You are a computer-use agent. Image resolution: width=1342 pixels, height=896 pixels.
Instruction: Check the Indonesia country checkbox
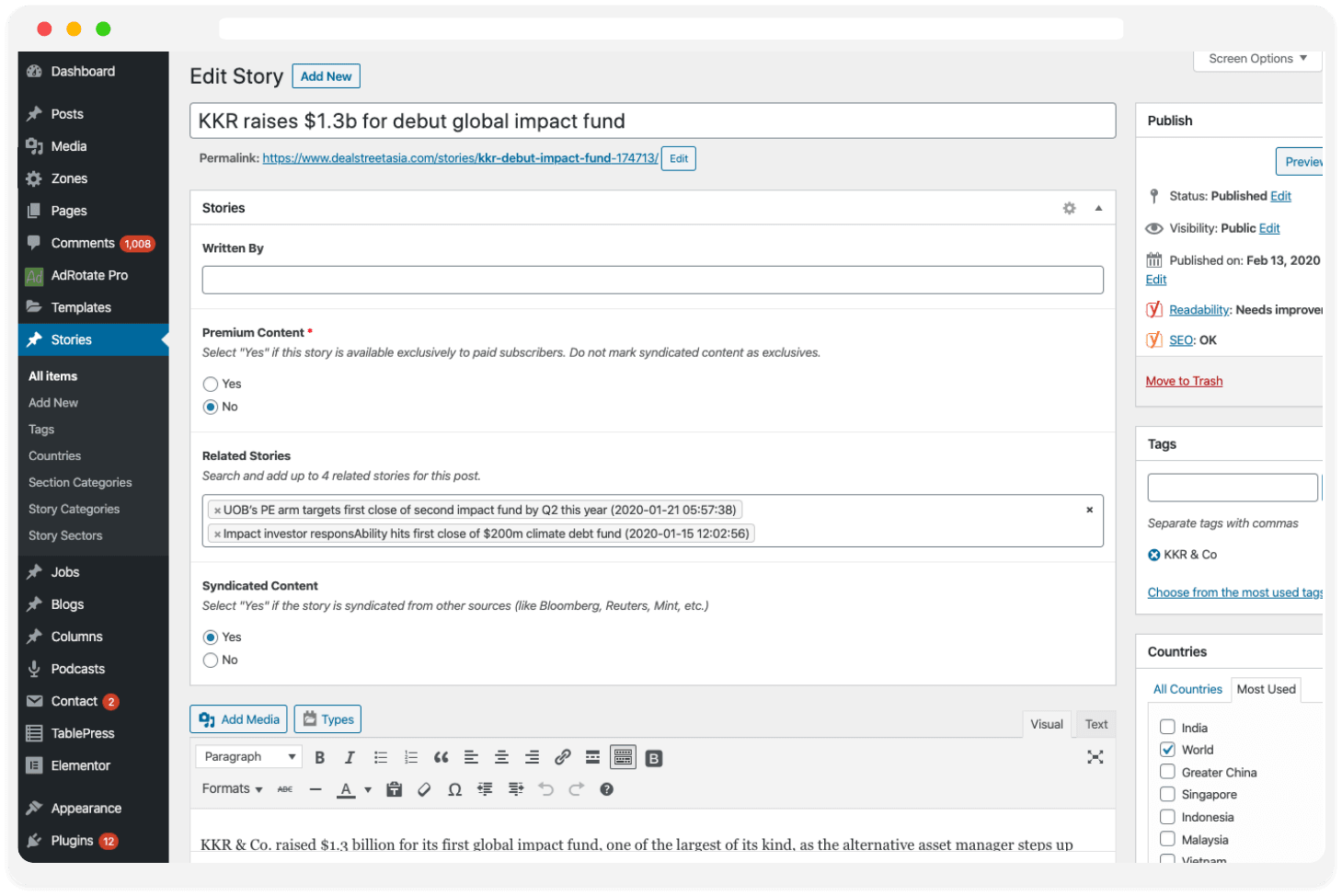click(1167, 816)
